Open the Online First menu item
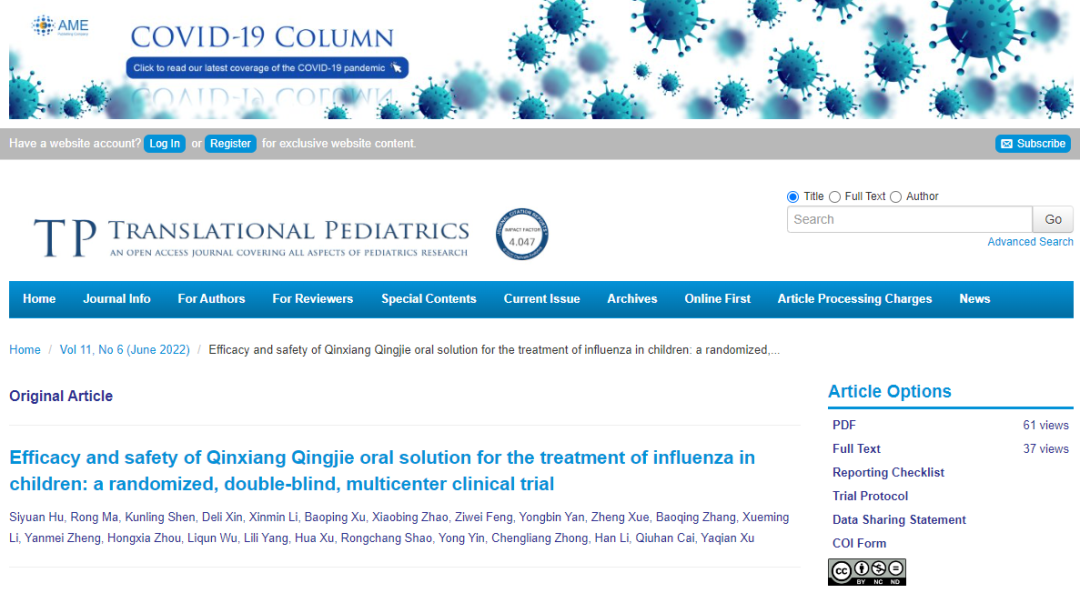 click(x=717, y=299)
